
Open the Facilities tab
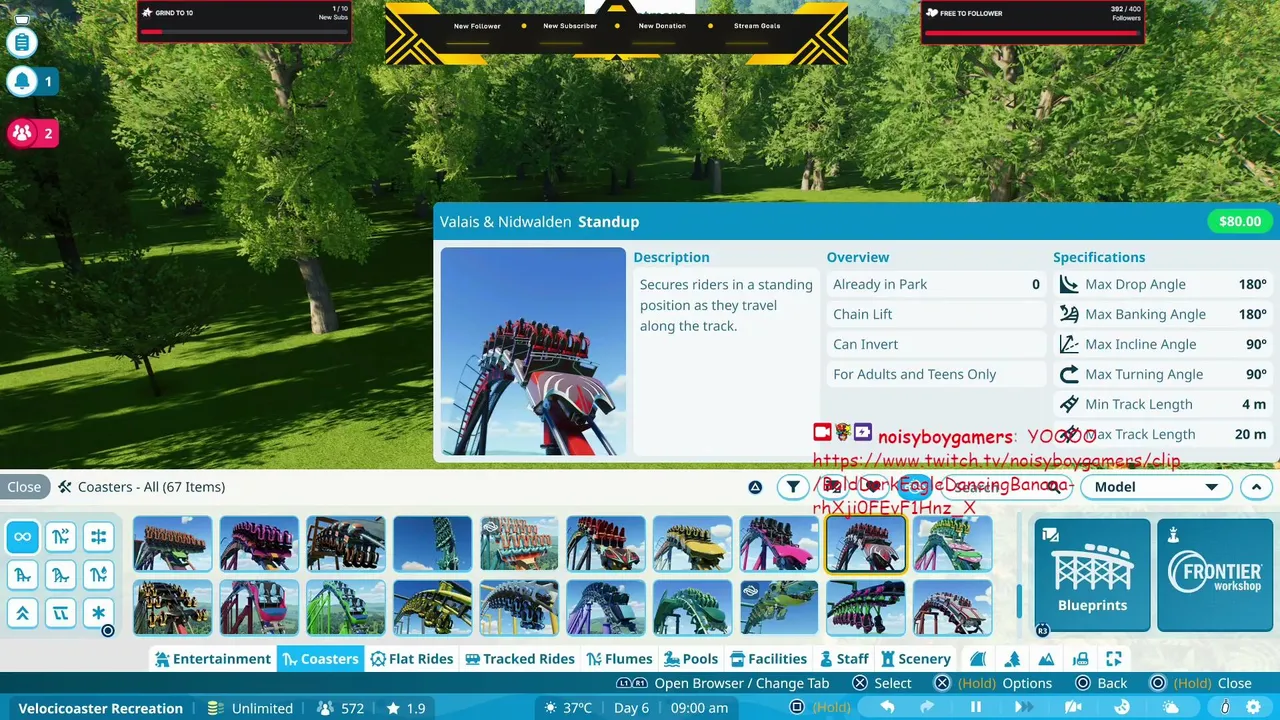tap(768, 659)
